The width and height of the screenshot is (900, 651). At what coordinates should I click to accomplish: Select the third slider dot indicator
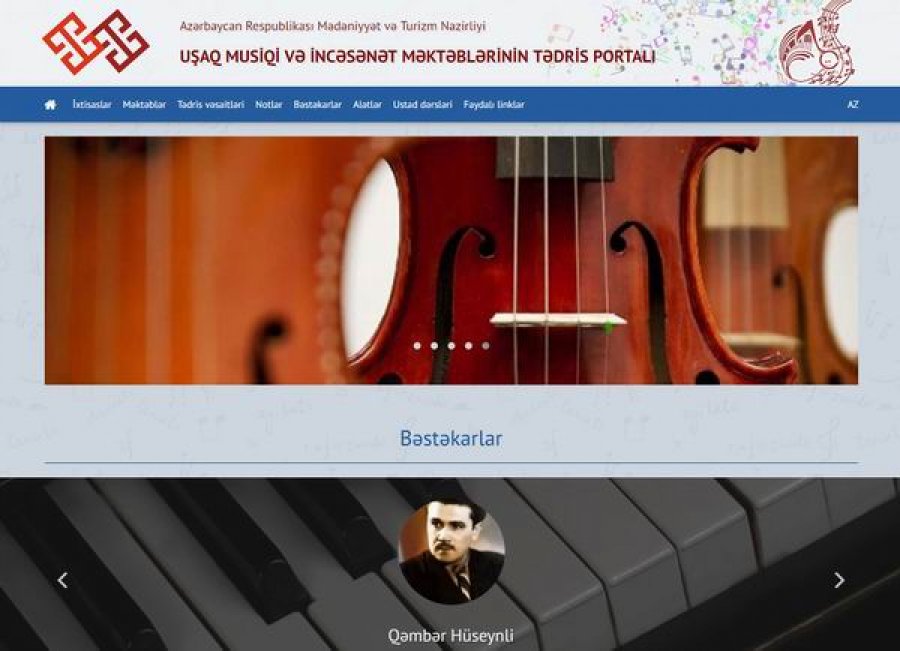452,346
